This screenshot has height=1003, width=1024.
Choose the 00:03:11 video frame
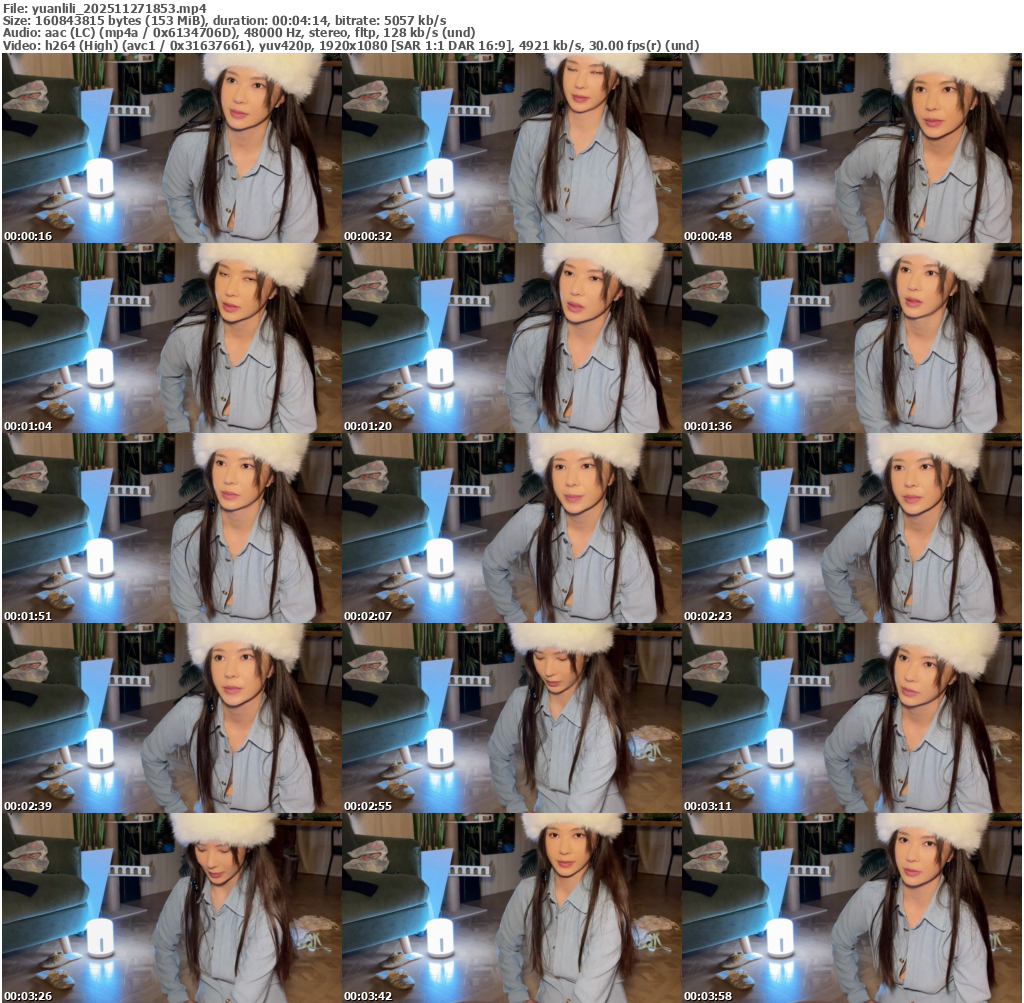[x=852, y=718]
